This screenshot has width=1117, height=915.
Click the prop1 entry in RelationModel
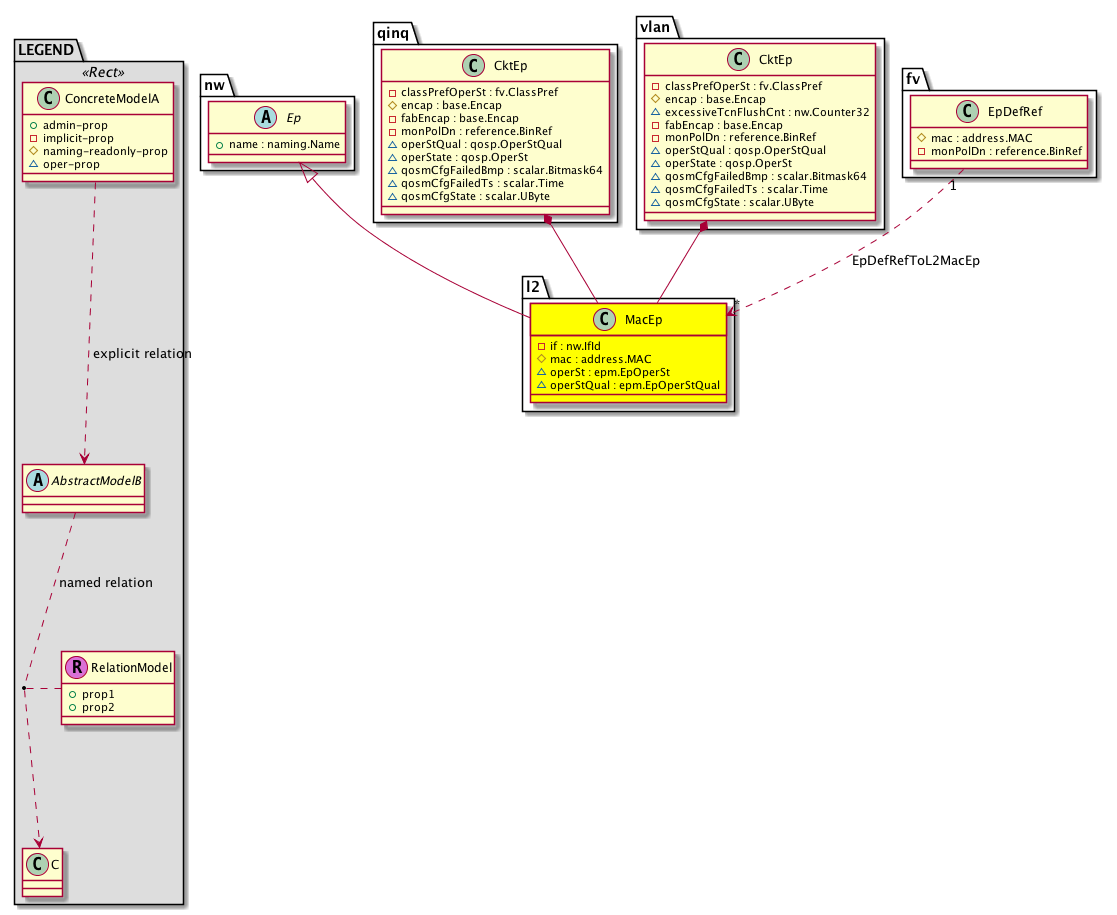(97, 694)
